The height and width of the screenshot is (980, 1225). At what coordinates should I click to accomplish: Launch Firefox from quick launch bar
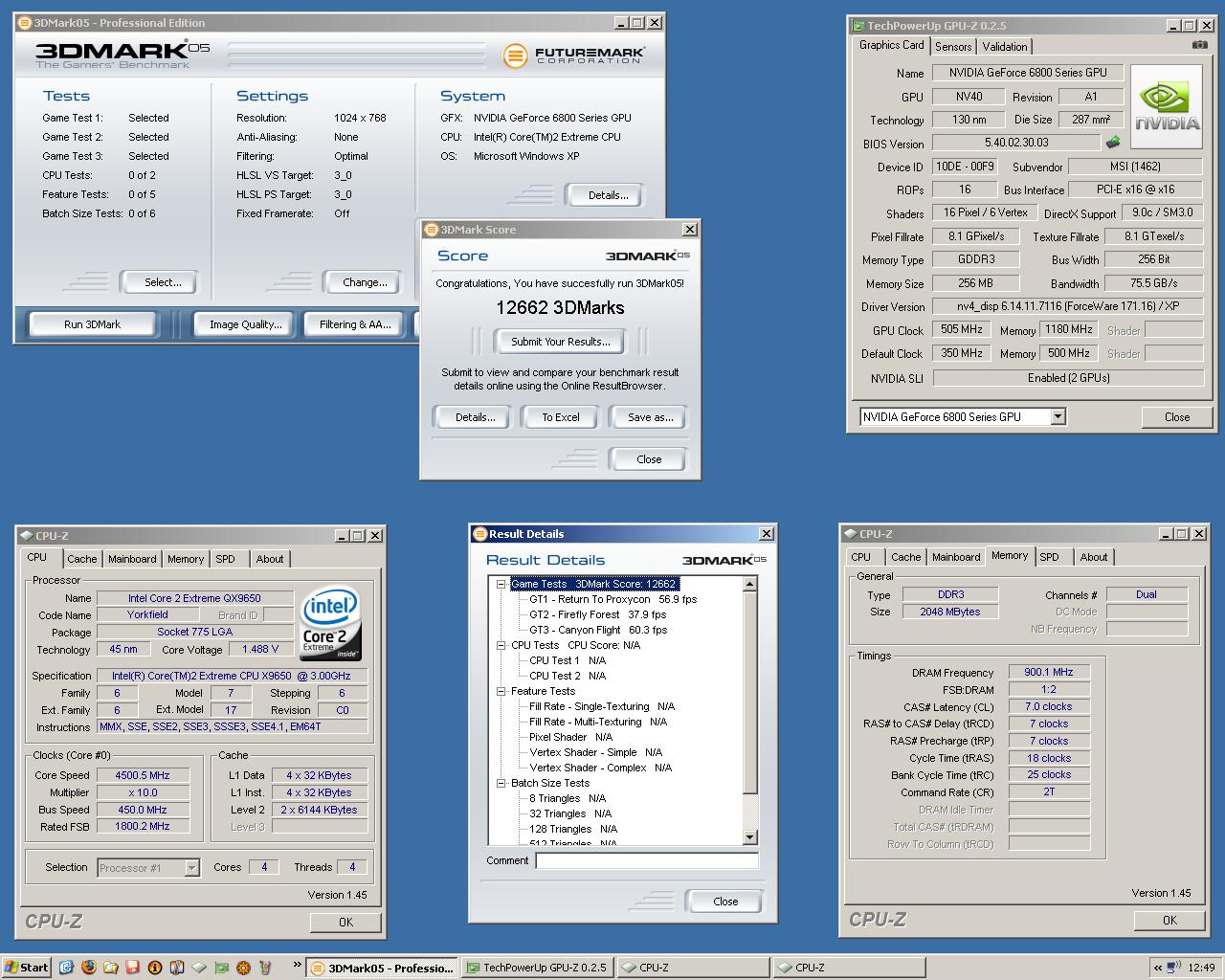pyautogui.click(x=89, y=968)
